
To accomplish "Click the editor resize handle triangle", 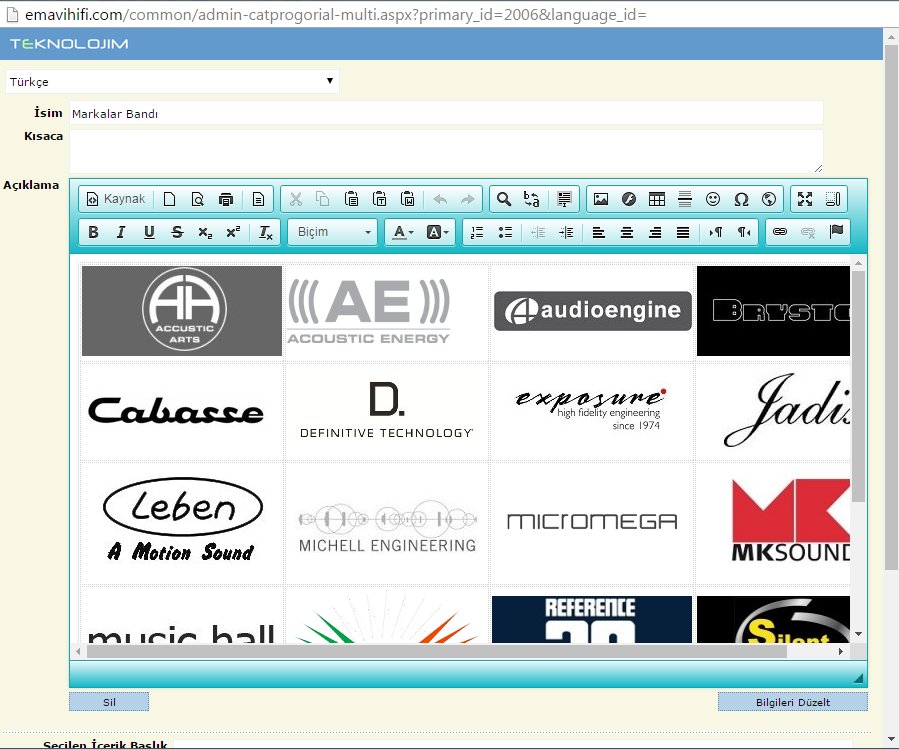I will point(858,678).
